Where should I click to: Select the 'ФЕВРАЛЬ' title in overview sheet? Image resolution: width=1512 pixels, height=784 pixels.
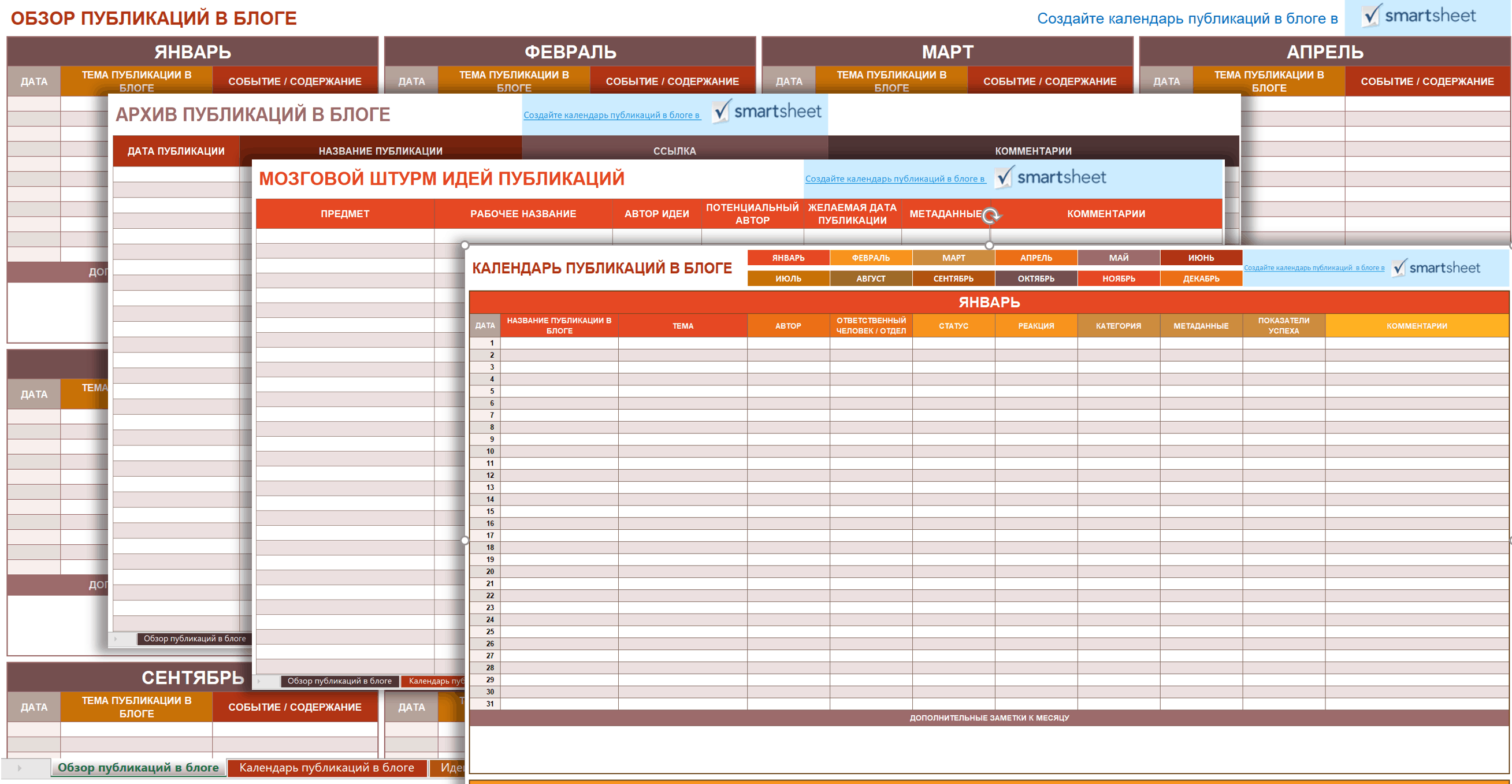(x=570, y=51)
